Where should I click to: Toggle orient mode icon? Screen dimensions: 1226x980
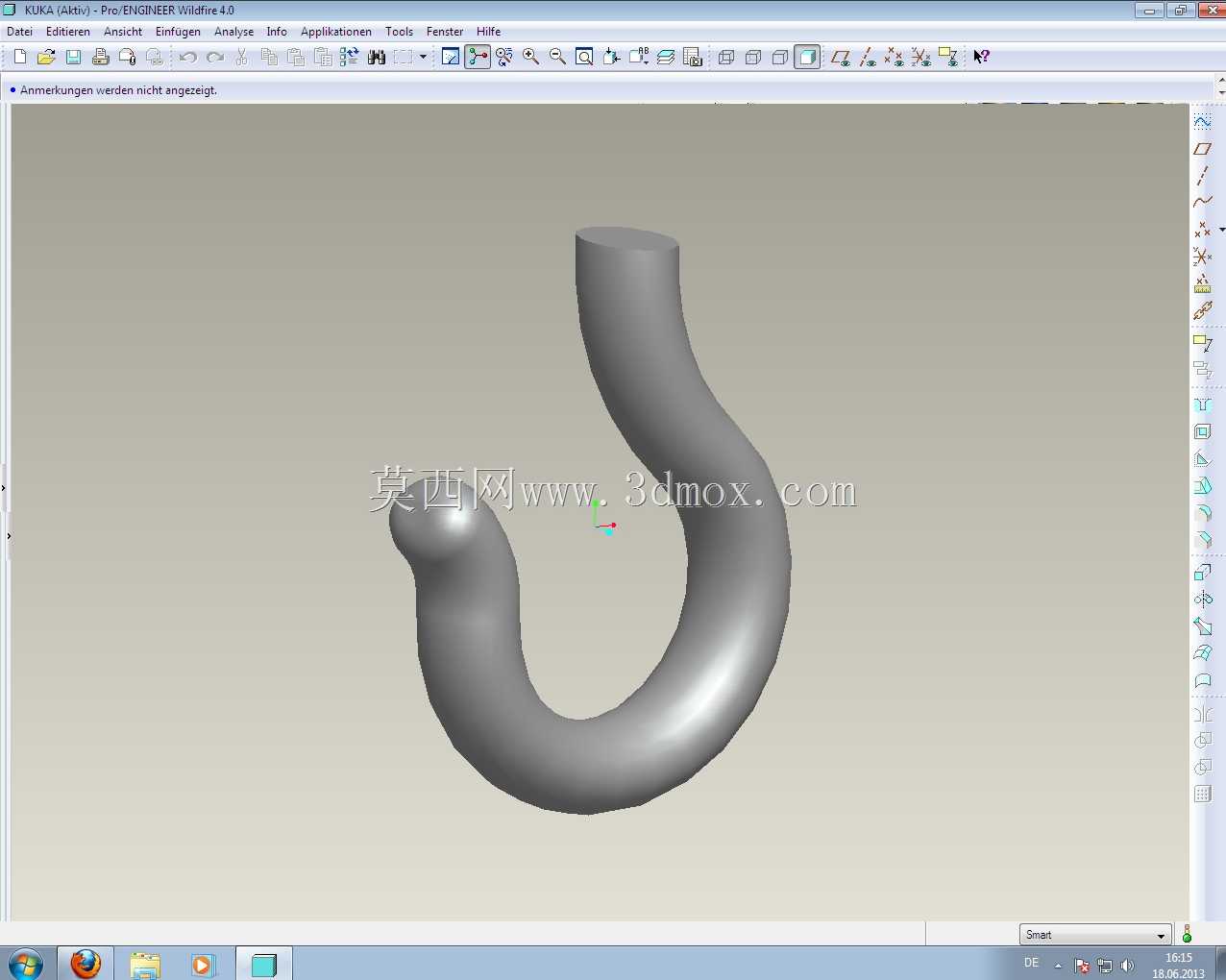504,58
